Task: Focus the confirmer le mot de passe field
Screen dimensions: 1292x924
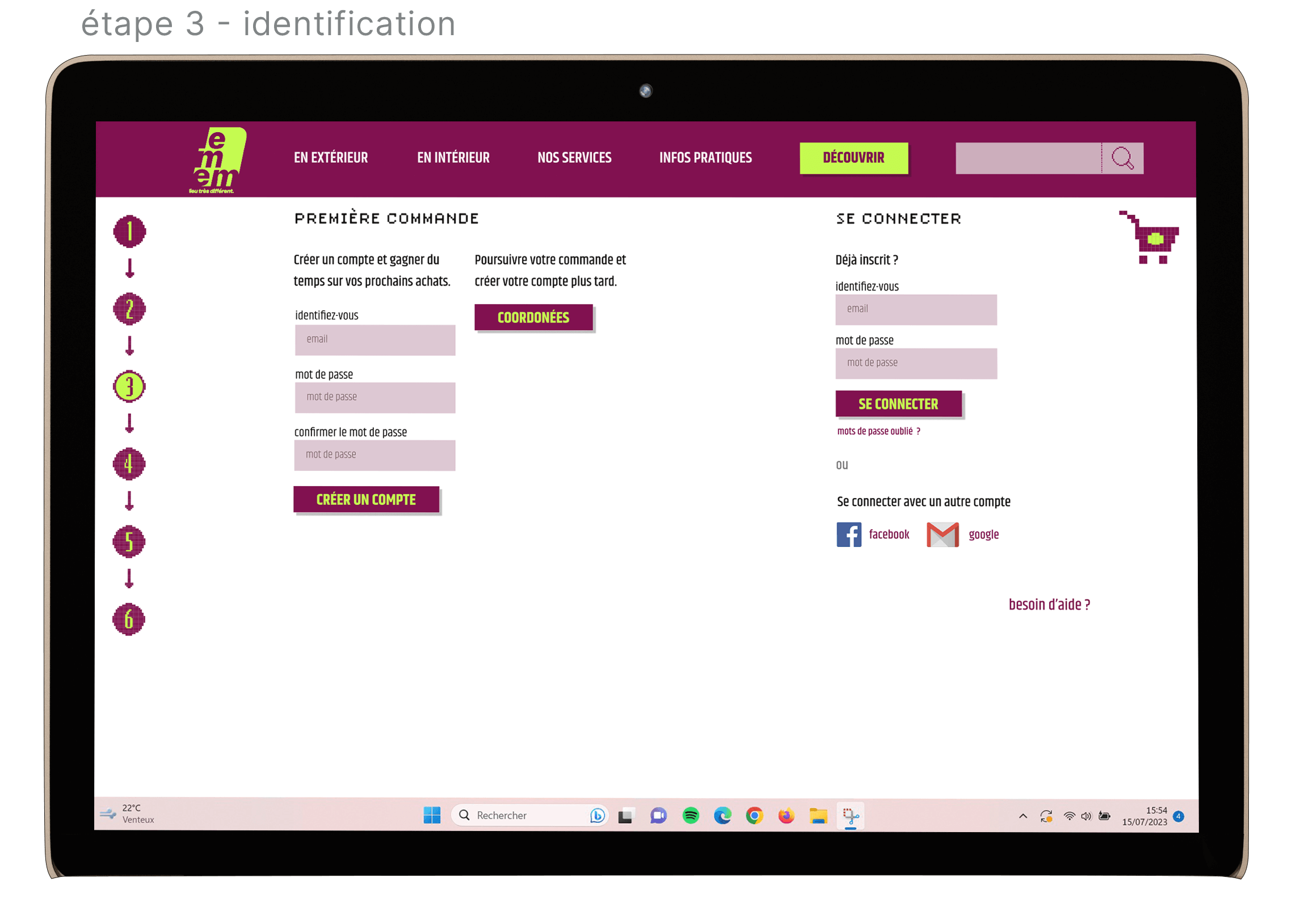Action: click(374, 454)
